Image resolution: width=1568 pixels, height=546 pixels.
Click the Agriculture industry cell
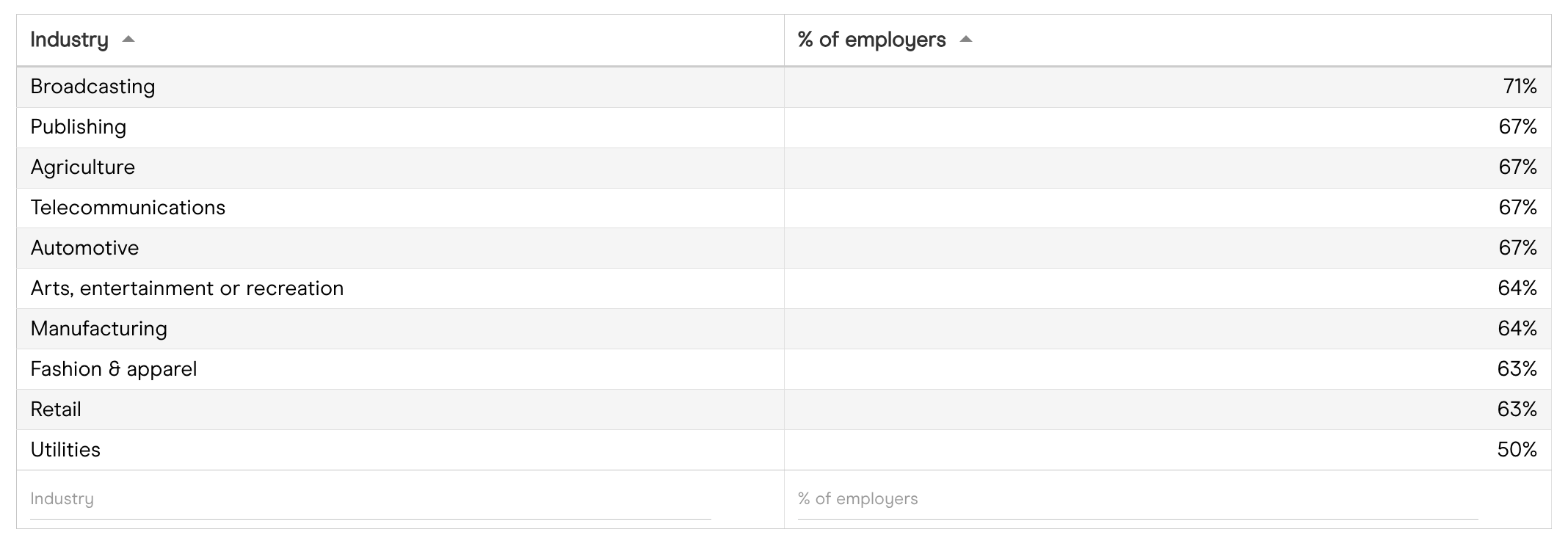(83, 167)
